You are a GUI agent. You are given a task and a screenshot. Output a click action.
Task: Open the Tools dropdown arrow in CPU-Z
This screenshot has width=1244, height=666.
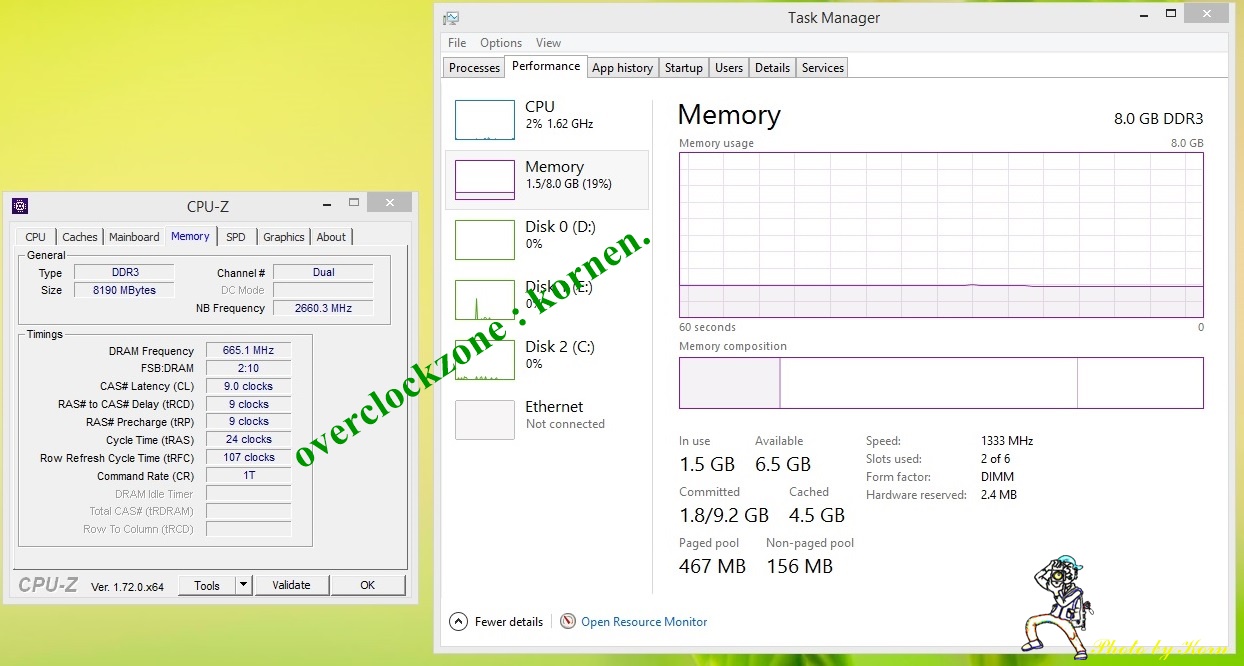(244, 585)
